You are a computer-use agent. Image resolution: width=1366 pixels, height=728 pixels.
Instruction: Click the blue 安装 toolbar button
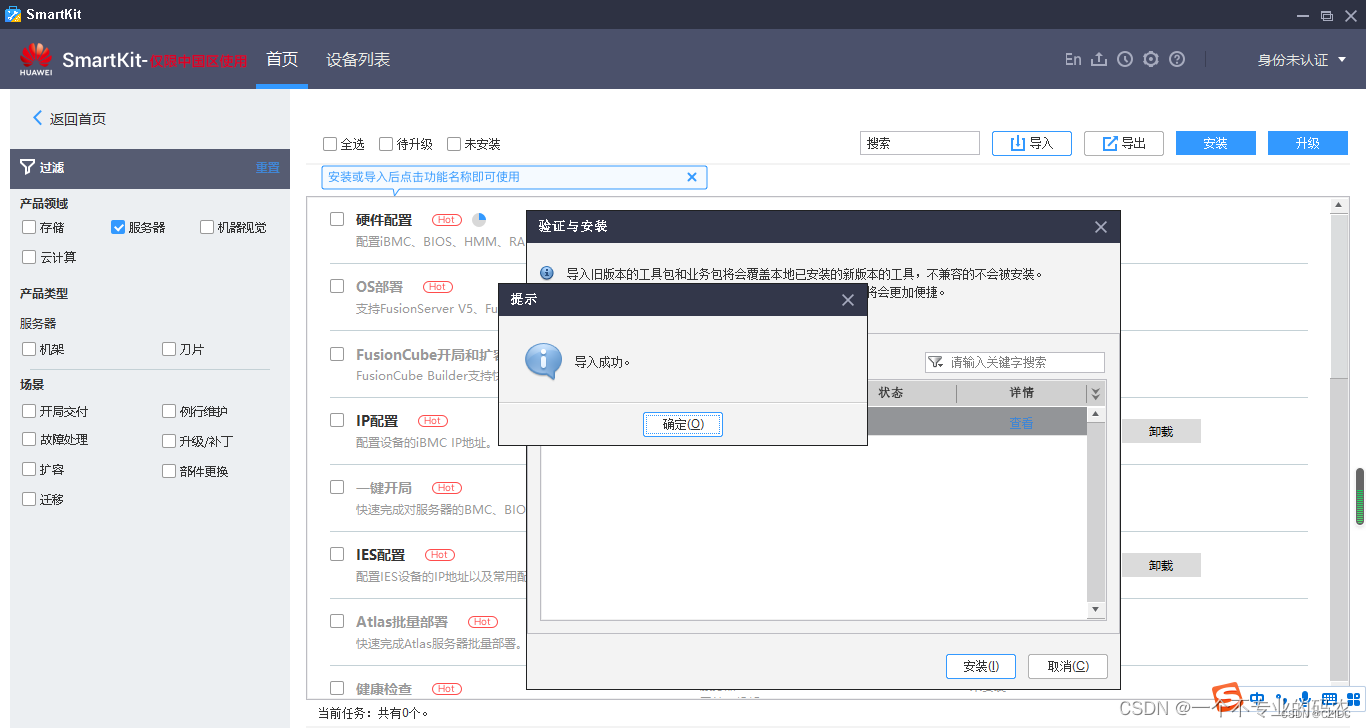point(1216,143)
